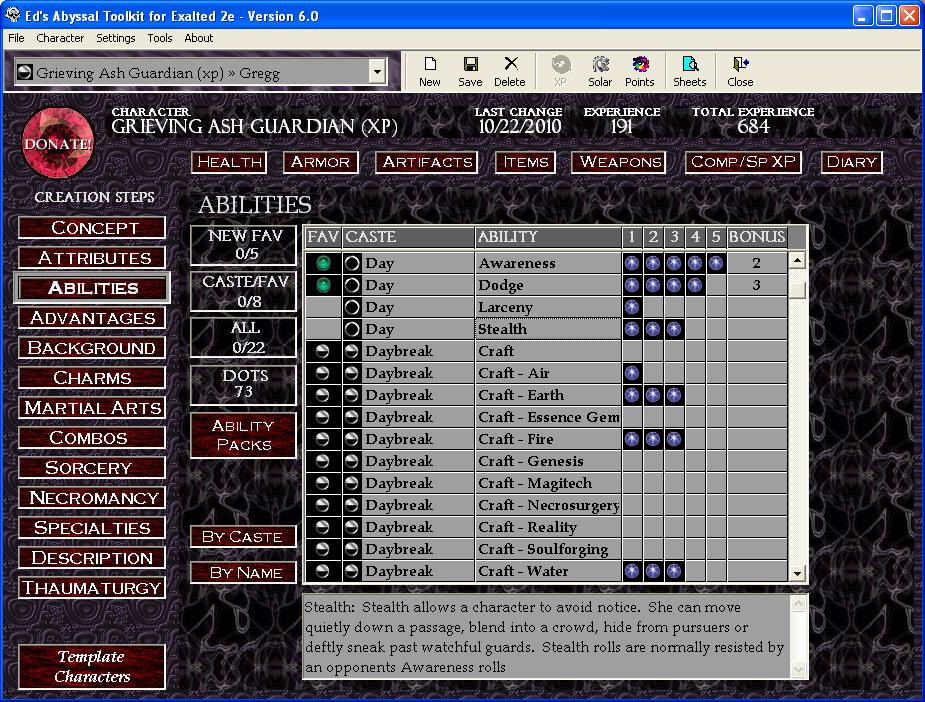
Task: Set Dodge to four dots
Action: click(694, 286)
